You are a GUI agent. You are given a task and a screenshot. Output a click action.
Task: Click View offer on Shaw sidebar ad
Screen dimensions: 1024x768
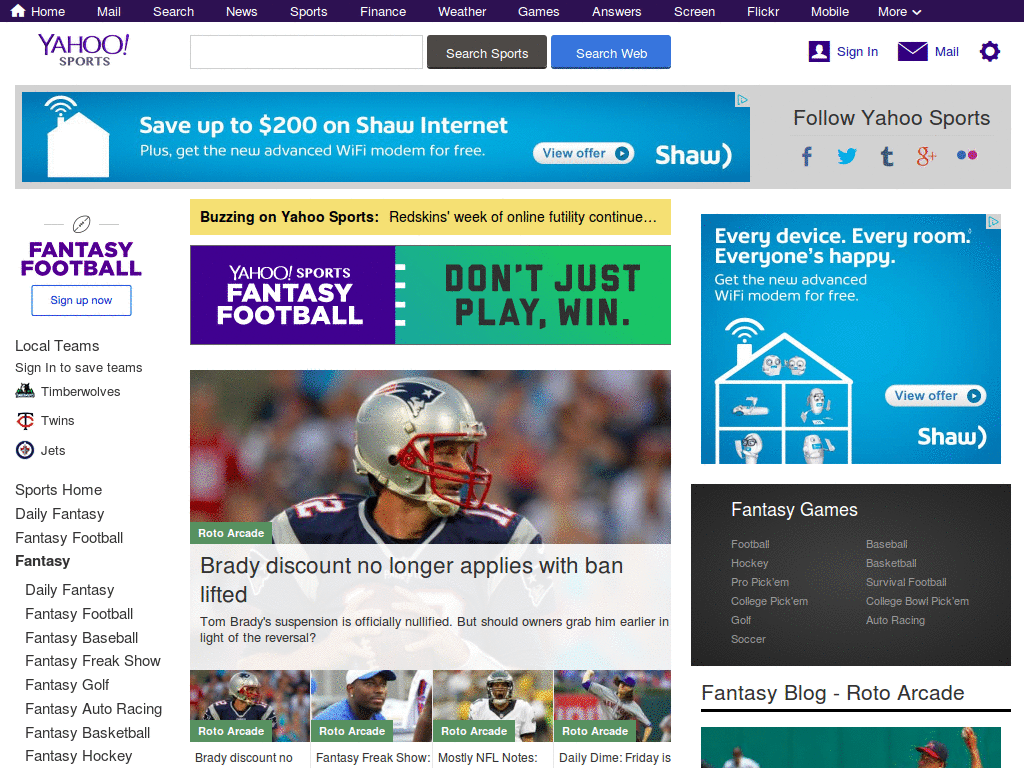click(935, 396)
